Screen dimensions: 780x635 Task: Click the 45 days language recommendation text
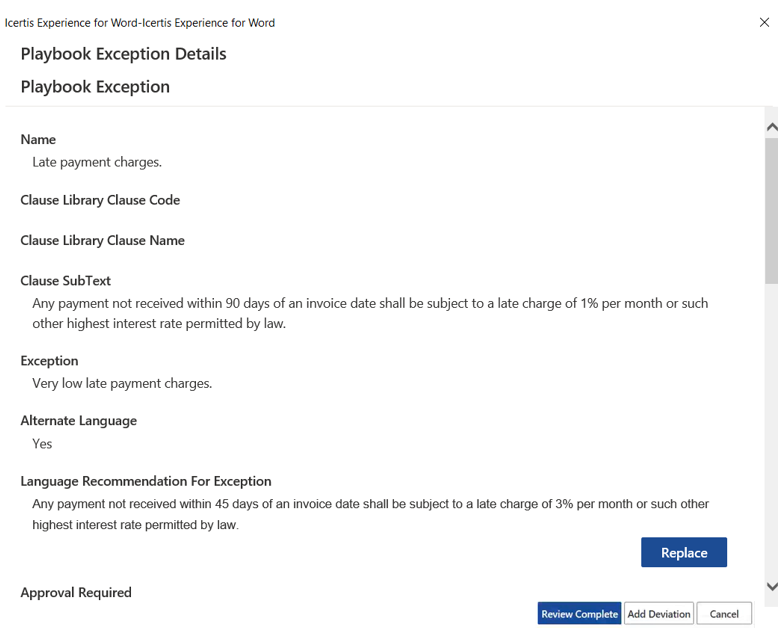click(x=370, y=514)
